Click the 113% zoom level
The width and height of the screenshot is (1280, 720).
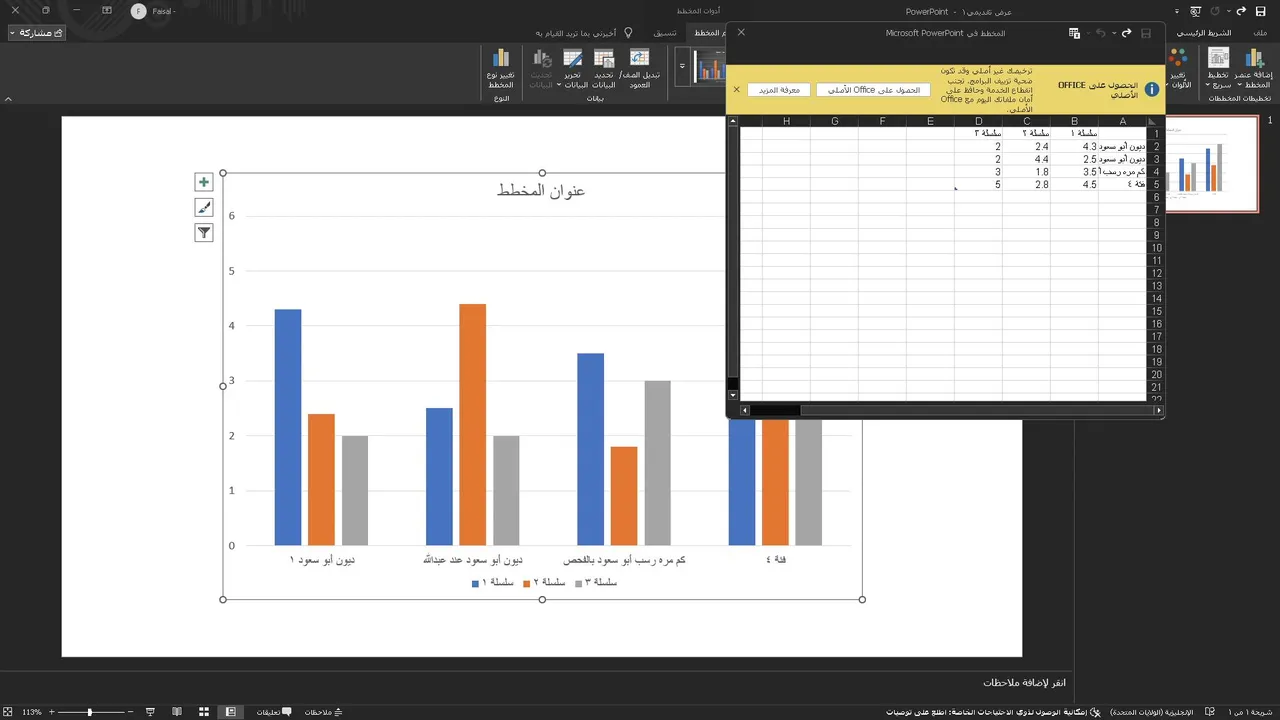pyautogui.click(x=30, y=712)
